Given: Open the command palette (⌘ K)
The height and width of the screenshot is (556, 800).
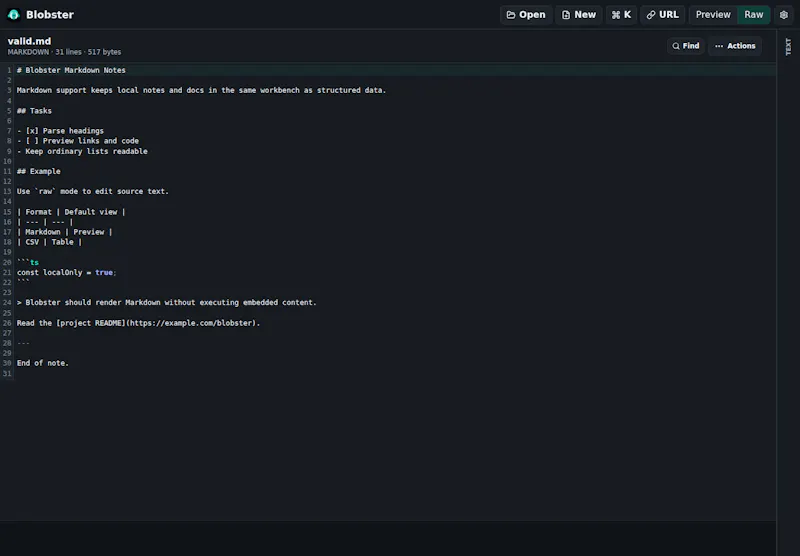Looking at the screenshot, I should point(621,15).
